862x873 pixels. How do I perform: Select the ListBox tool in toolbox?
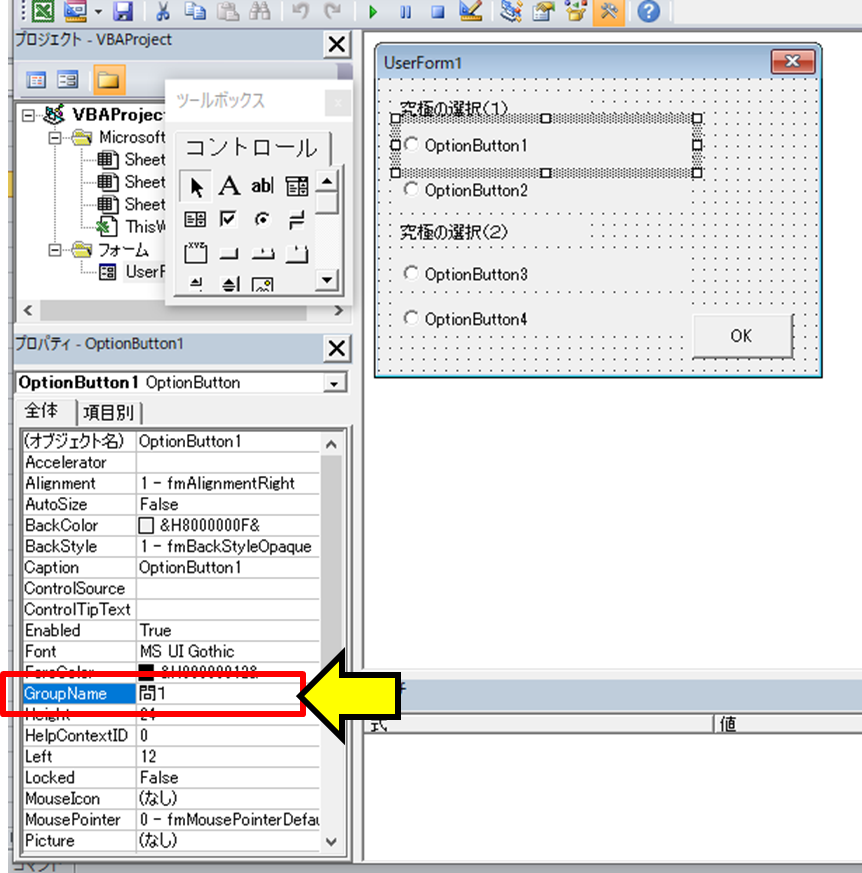pos(195,219)
